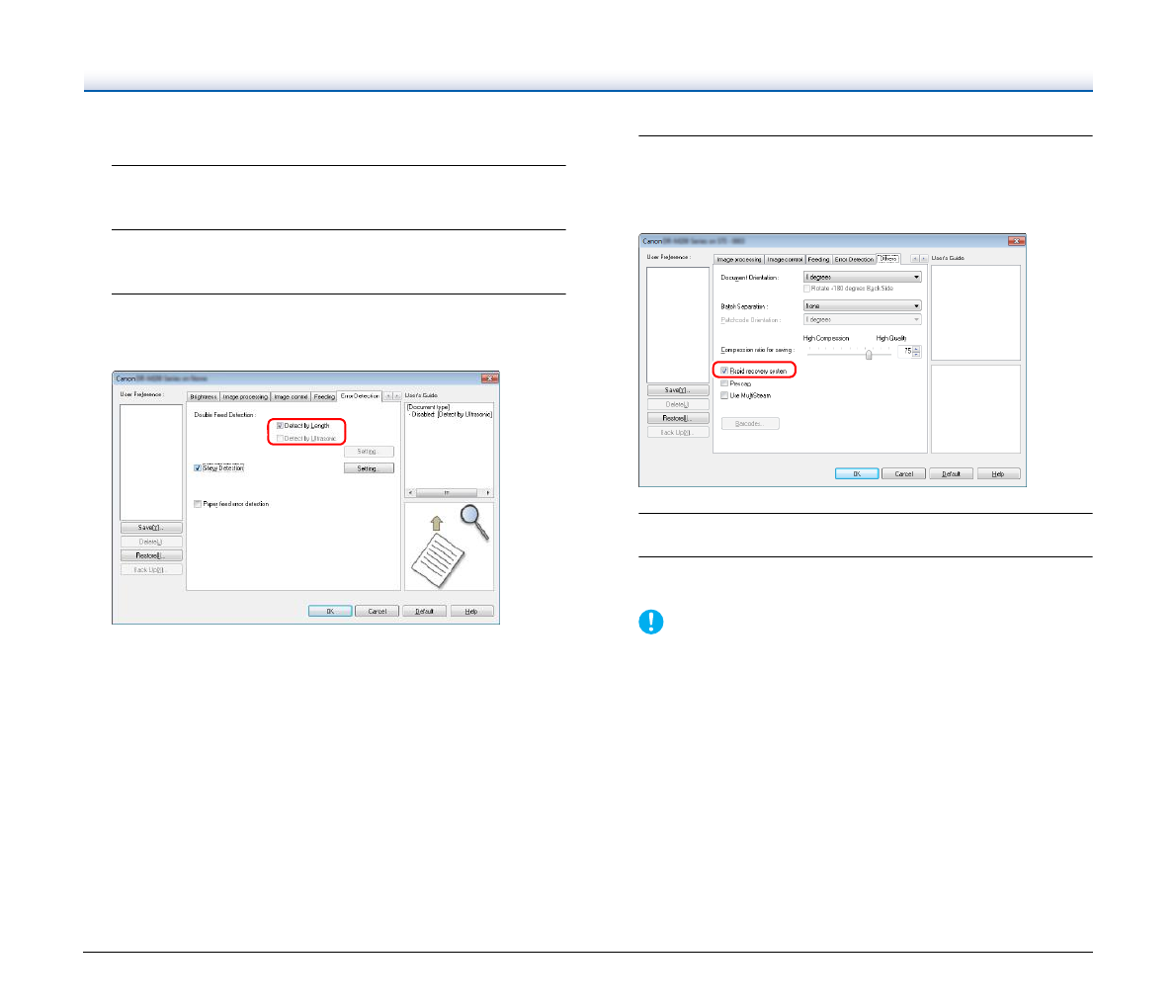Expand the Batch Separation dropdown
1176x1008 pixels.
click(862, 306)
